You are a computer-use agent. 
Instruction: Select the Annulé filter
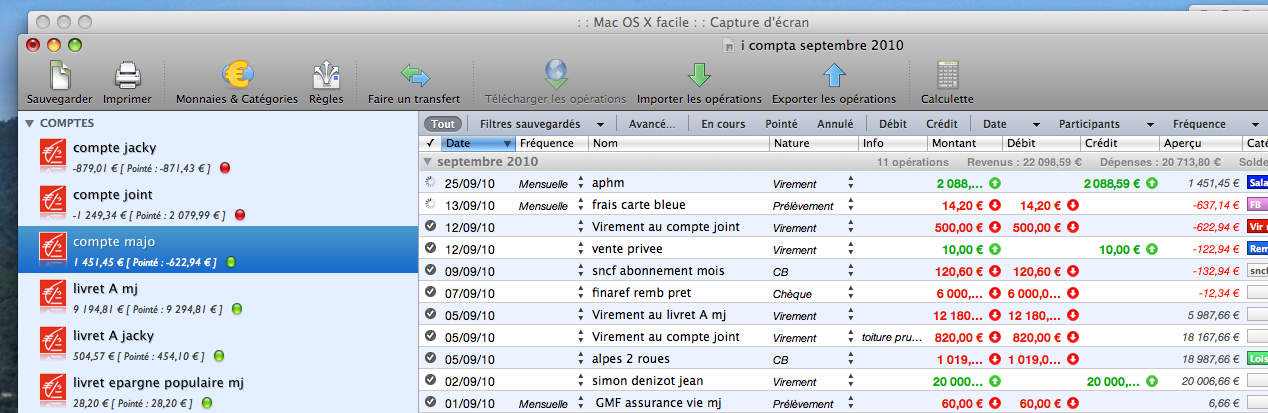[835, 124]
